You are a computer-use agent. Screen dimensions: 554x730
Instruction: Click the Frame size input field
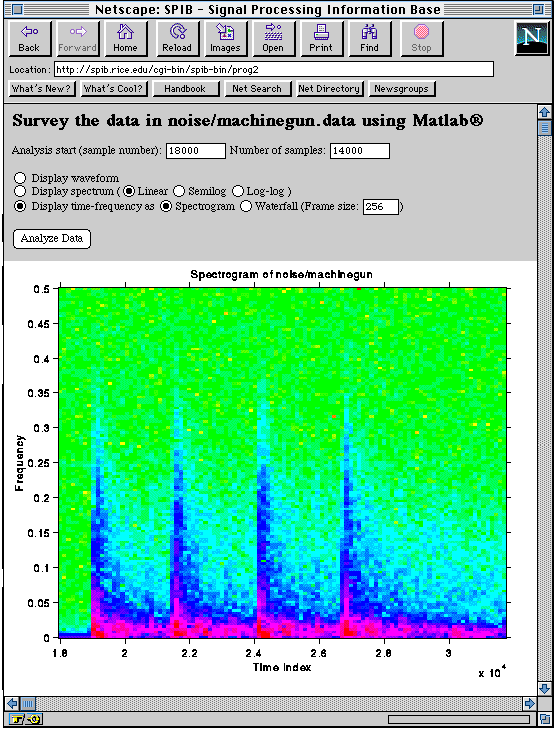381,207
